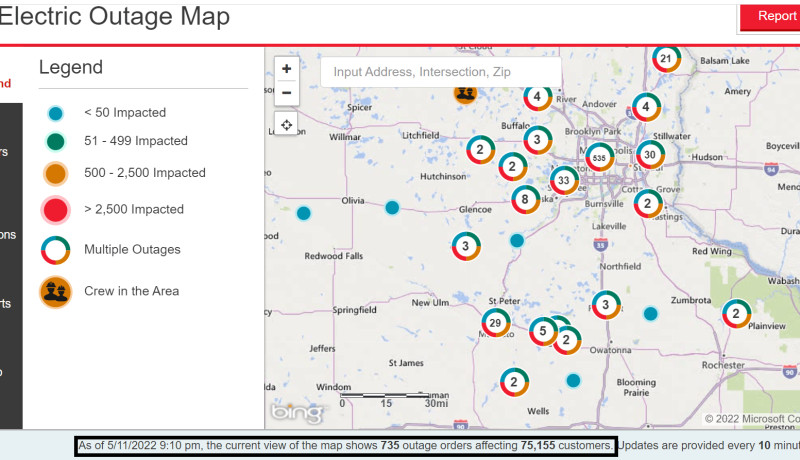Click the crew marker on the map
Image resolution: width=800 pixels, height=460 pixels.
tap(465, 93)
